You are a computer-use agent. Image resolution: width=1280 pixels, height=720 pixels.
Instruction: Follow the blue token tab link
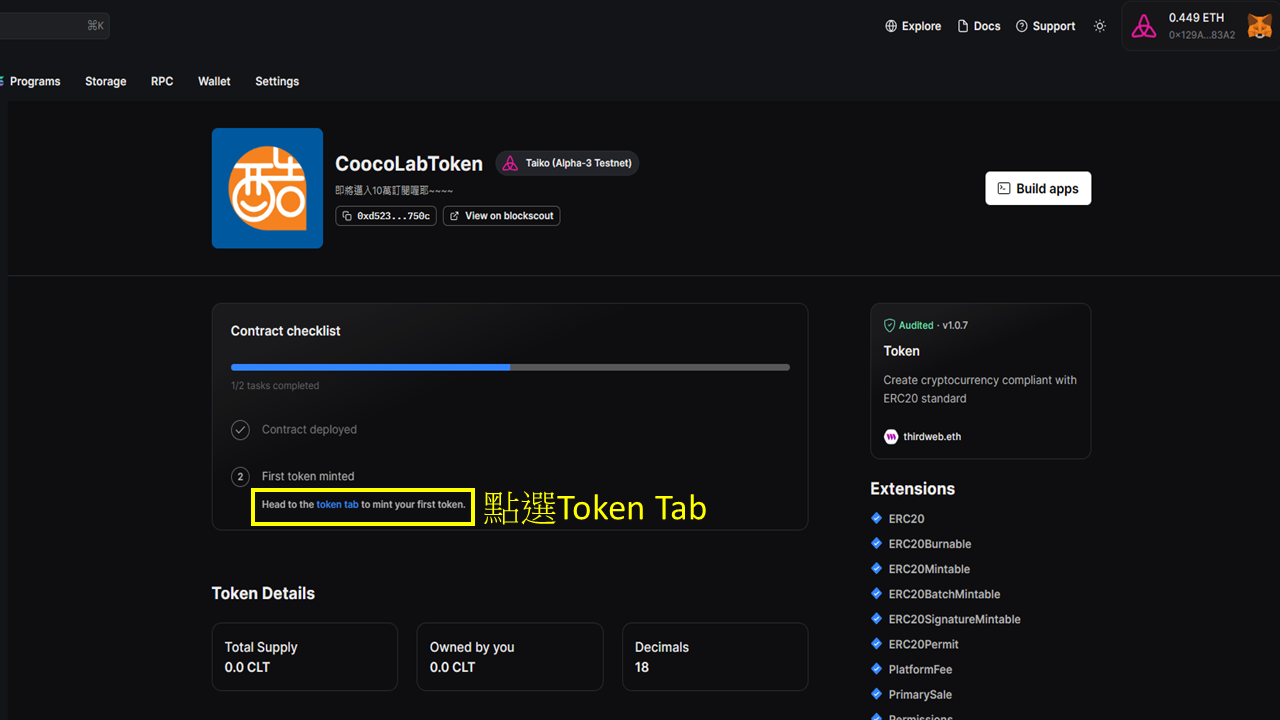pos(337,505)
